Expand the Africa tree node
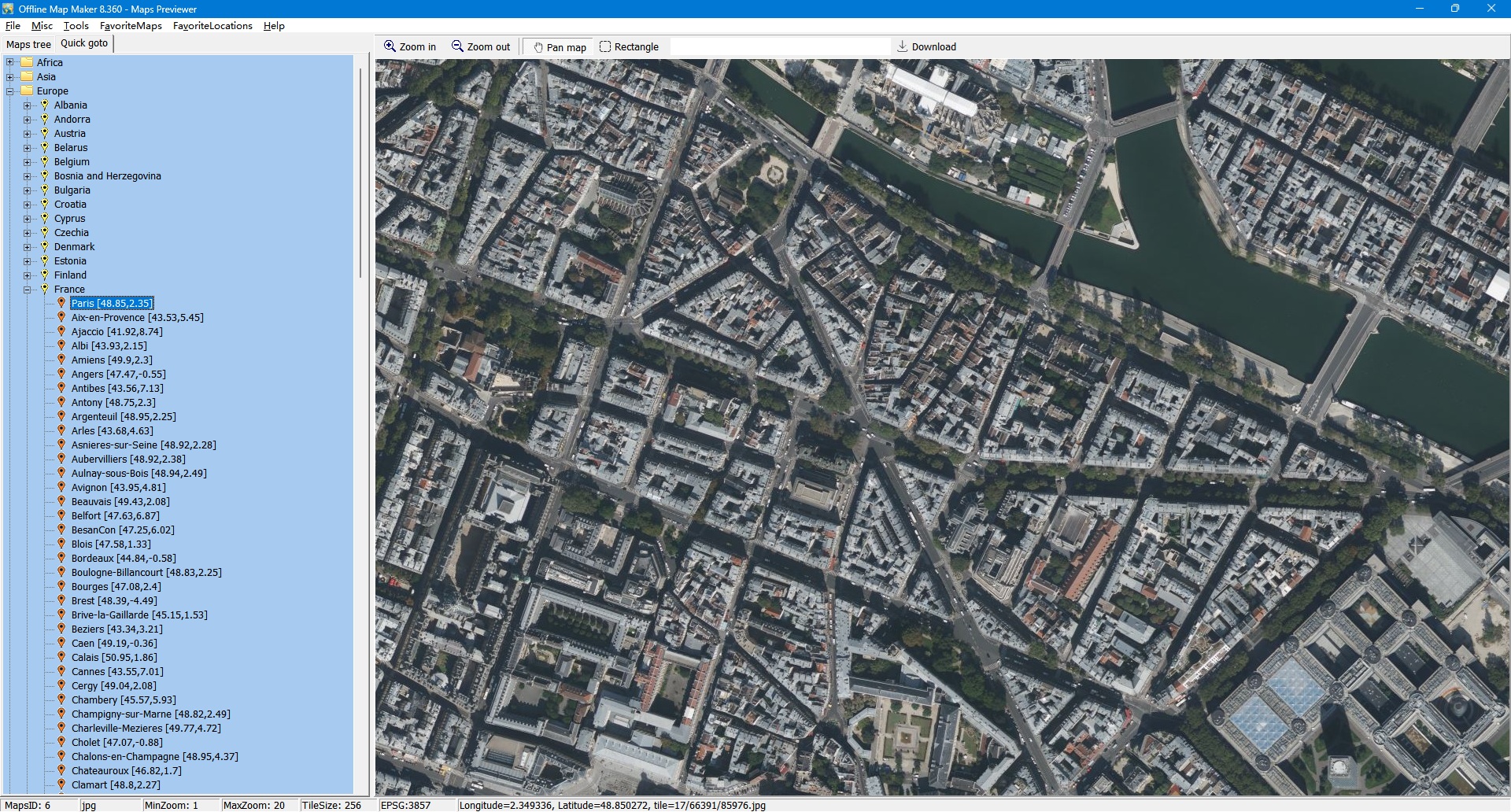The width and height of the screenshot is (1511, 812). click(10, 62)
